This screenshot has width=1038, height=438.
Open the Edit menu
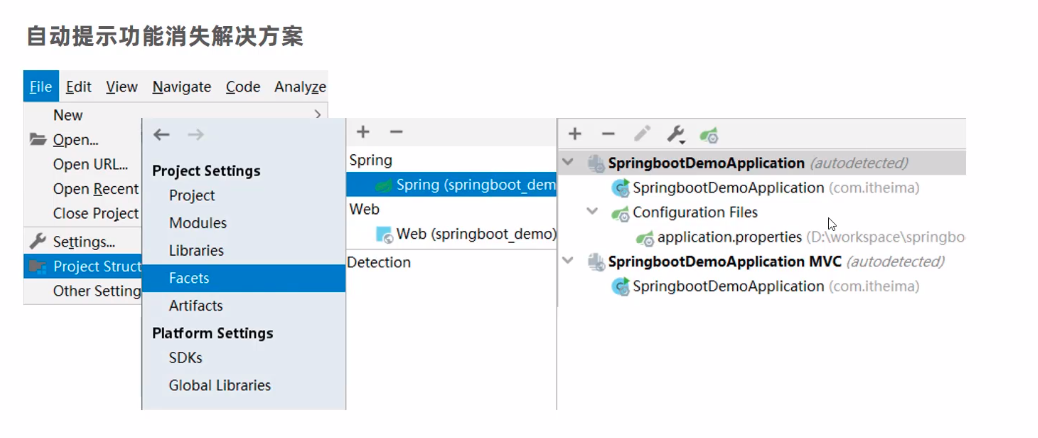[x=79, y=87]
